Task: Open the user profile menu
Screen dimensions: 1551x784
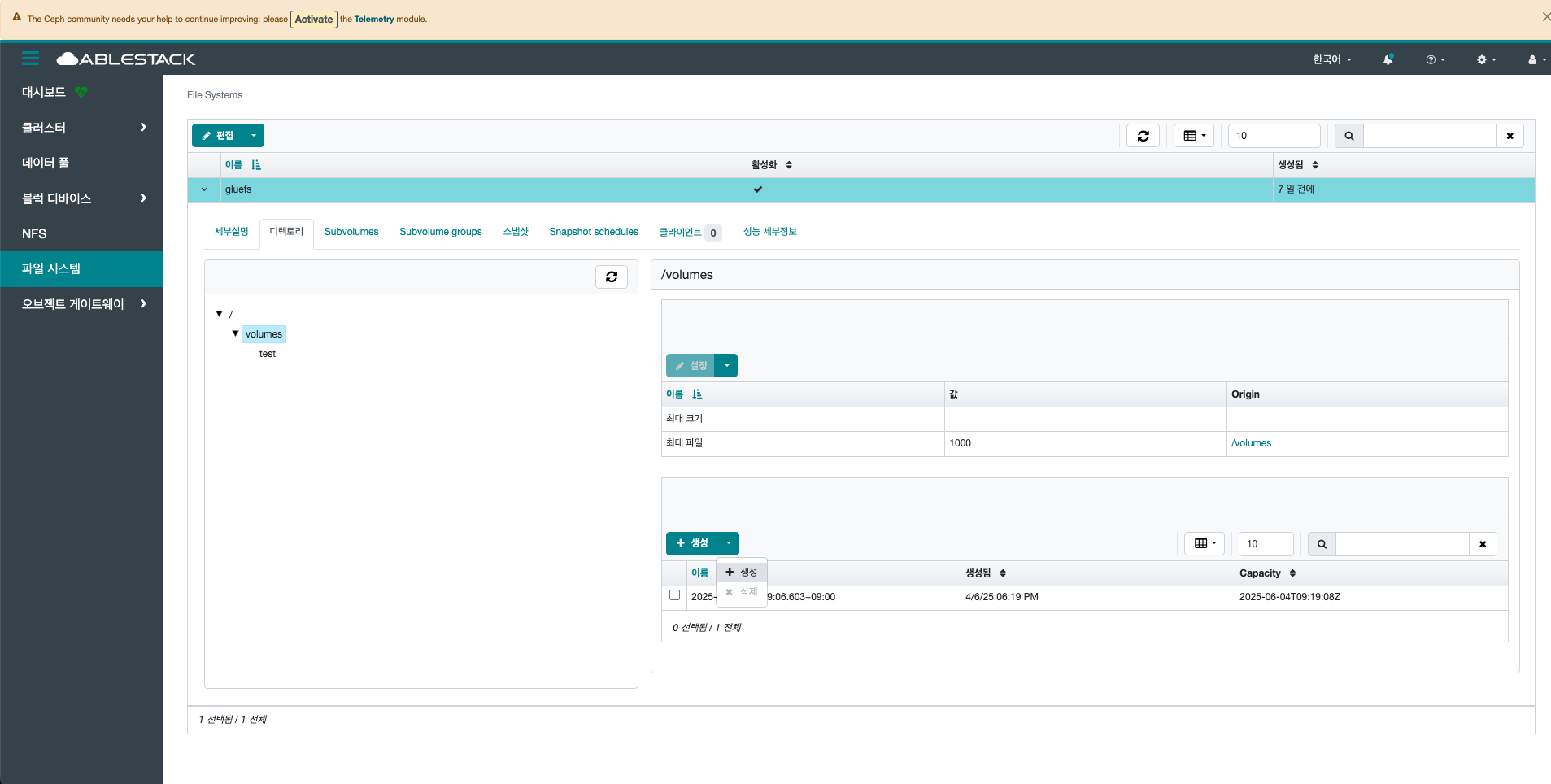Action: click(x=1536, y=59)
